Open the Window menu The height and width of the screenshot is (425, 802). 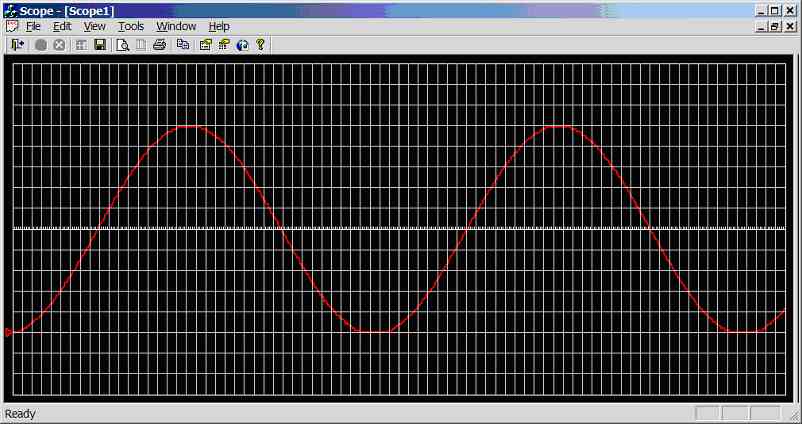pos(176,26)
